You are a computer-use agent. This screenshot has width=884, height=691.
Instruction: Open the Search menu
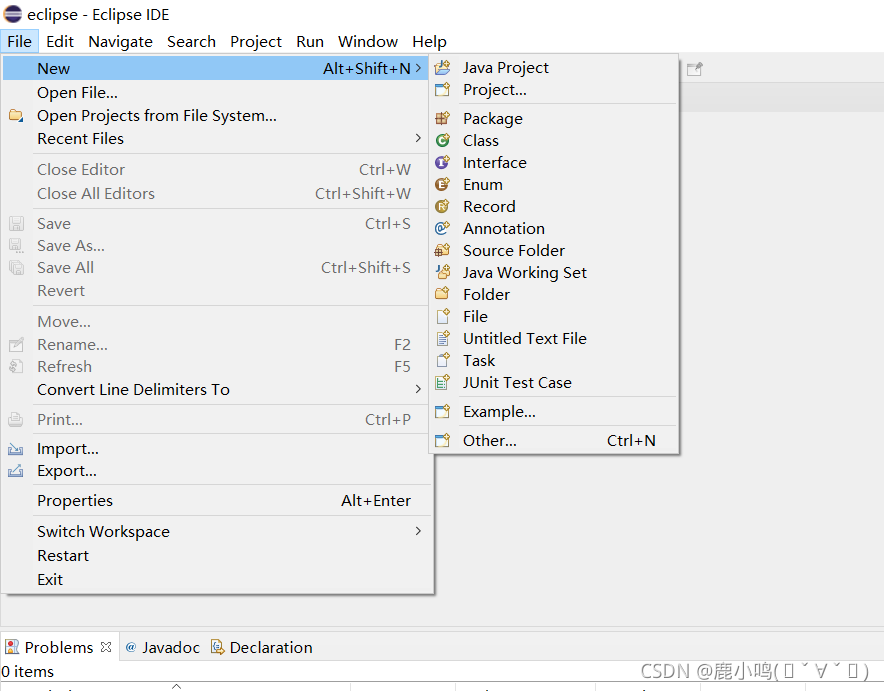pyautogui.click(x=191, y=42)
